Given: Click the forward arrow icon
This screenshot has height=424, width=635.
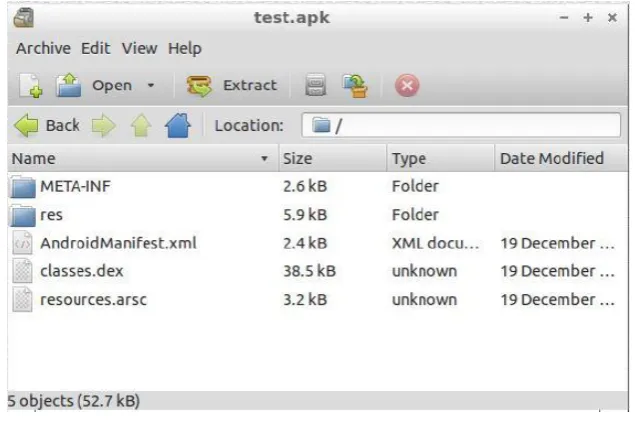Looking at the screenshot, I should tap(104, 126).
